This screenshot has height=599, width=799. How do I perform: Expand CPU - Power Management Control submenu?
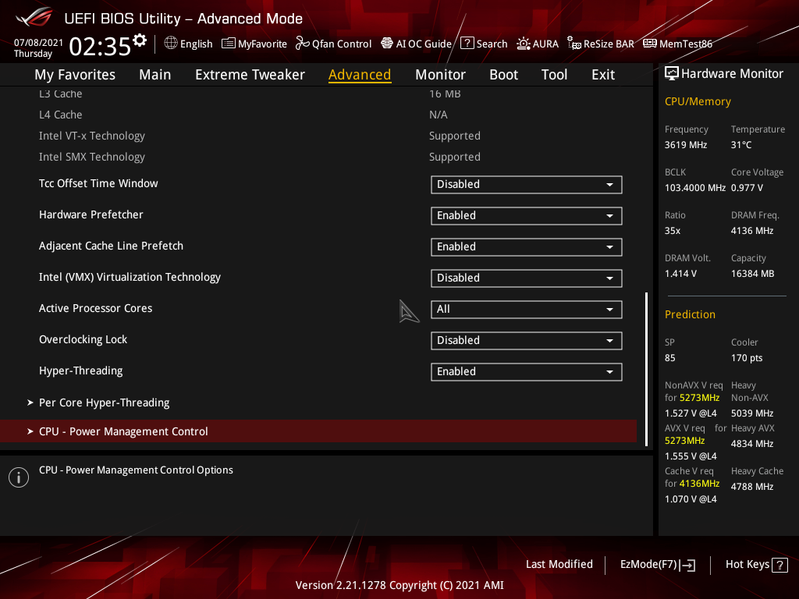pos(318,431)
